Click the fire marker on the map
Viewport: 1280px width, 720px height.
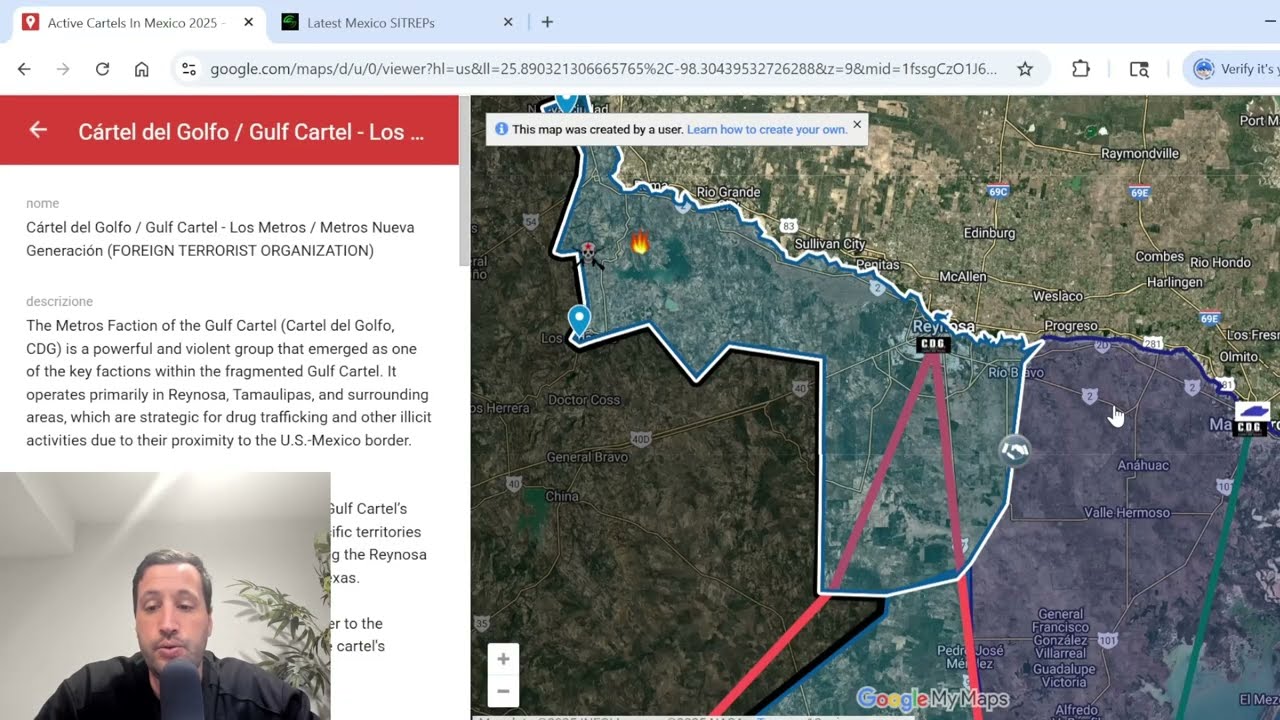click(x=640, y=242)
